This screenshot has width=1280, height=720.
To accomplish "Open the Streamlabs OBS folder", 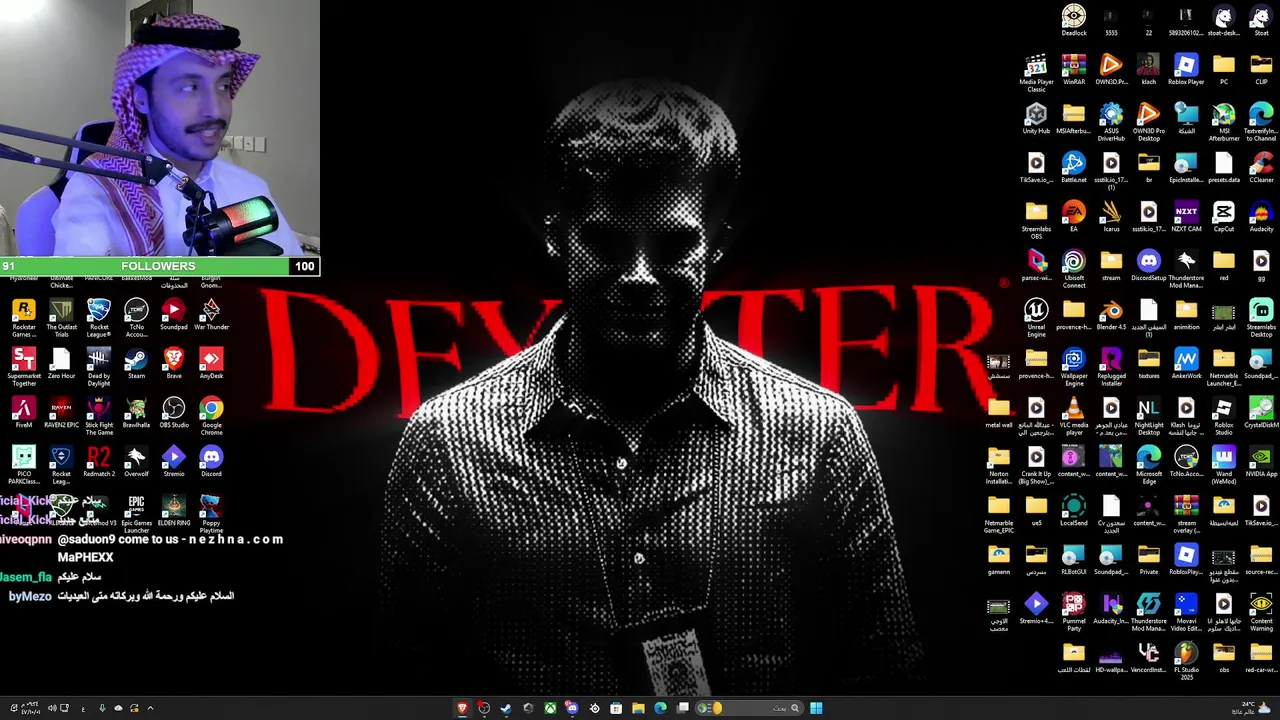I will tap(1036, 220).
